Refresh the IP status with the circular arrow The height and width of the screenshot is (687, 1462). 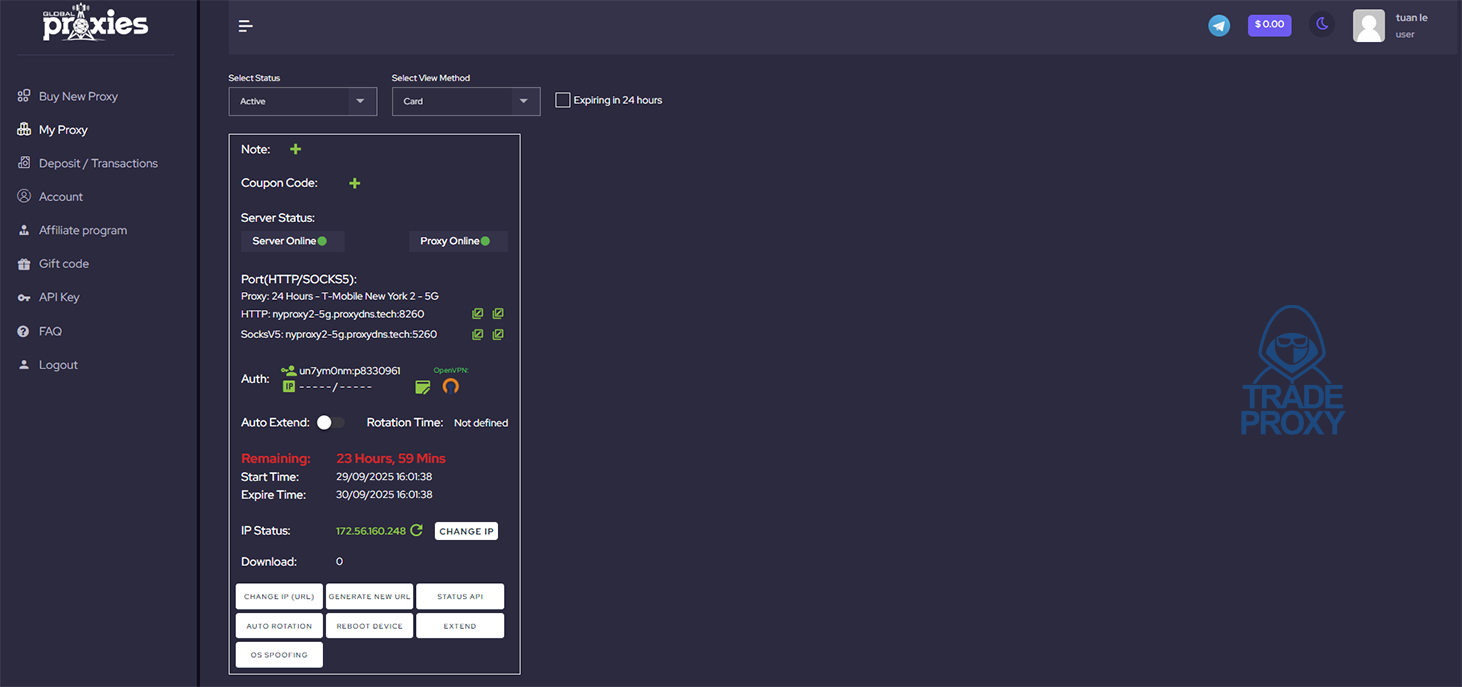419,530
